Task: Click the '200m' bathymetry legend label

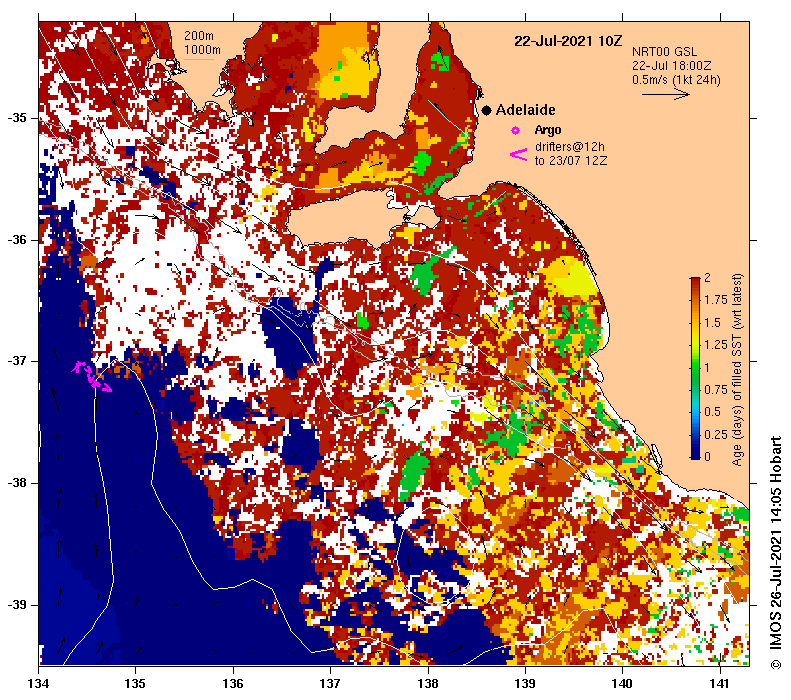Action: [x=199, y=36]
